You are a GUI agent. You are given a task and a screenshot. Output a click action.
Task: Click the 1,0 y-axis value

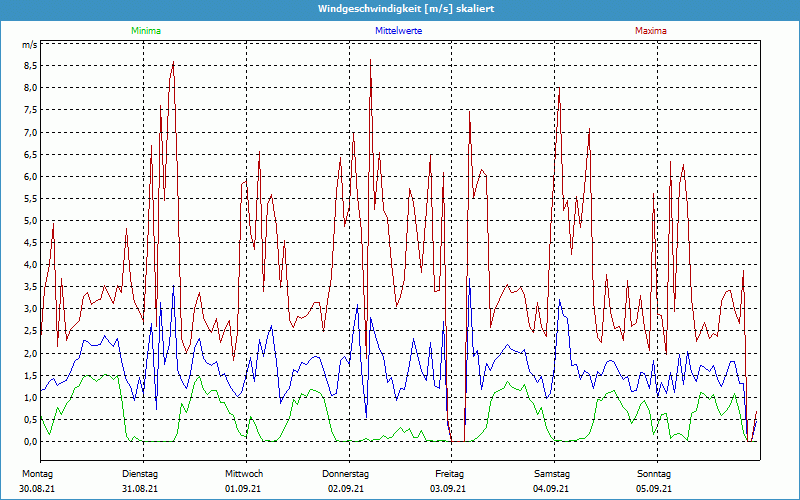31,397
